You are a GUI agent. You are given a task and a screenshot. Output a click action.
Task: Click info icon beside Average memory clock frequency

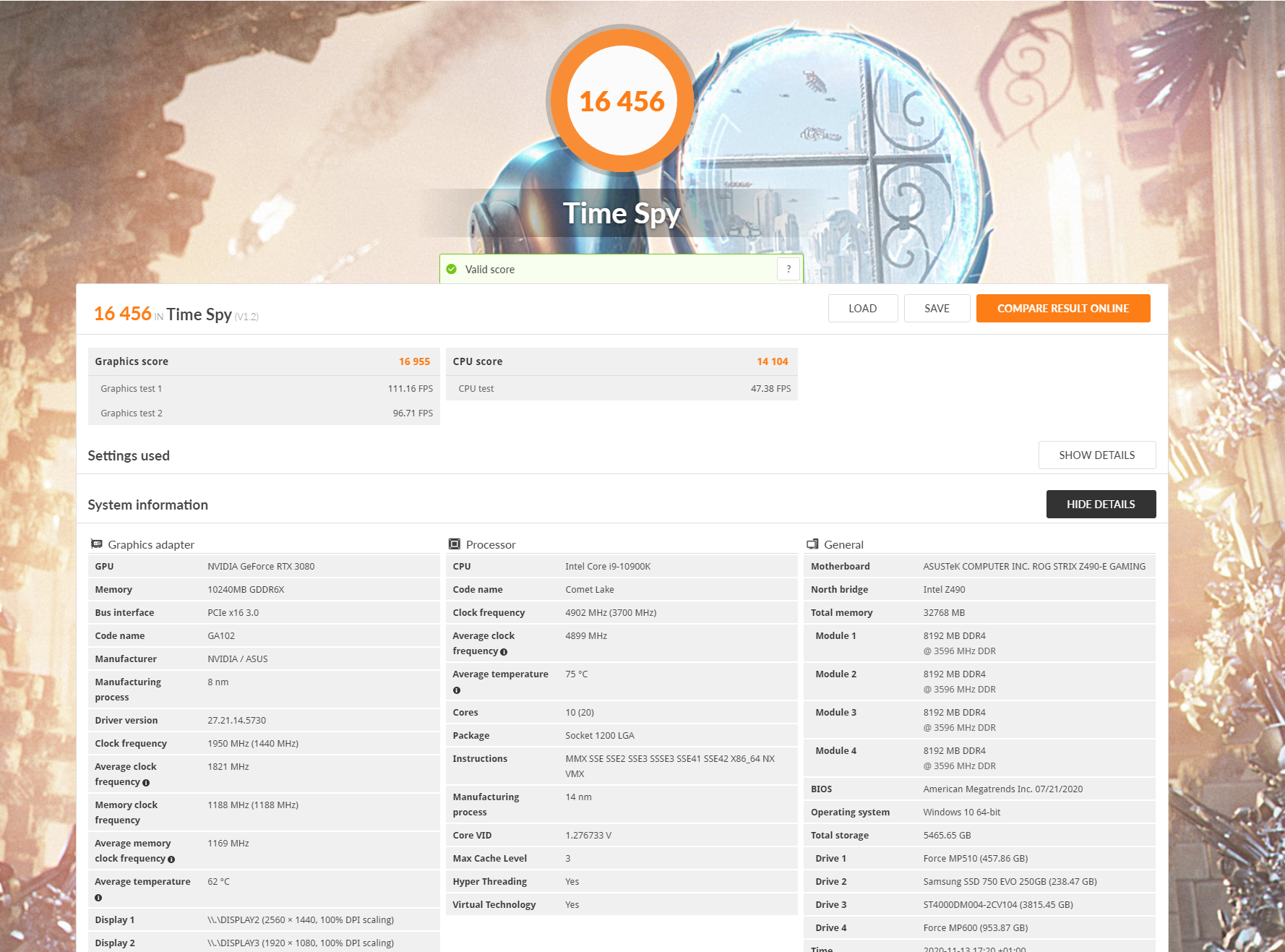(171, 859)
